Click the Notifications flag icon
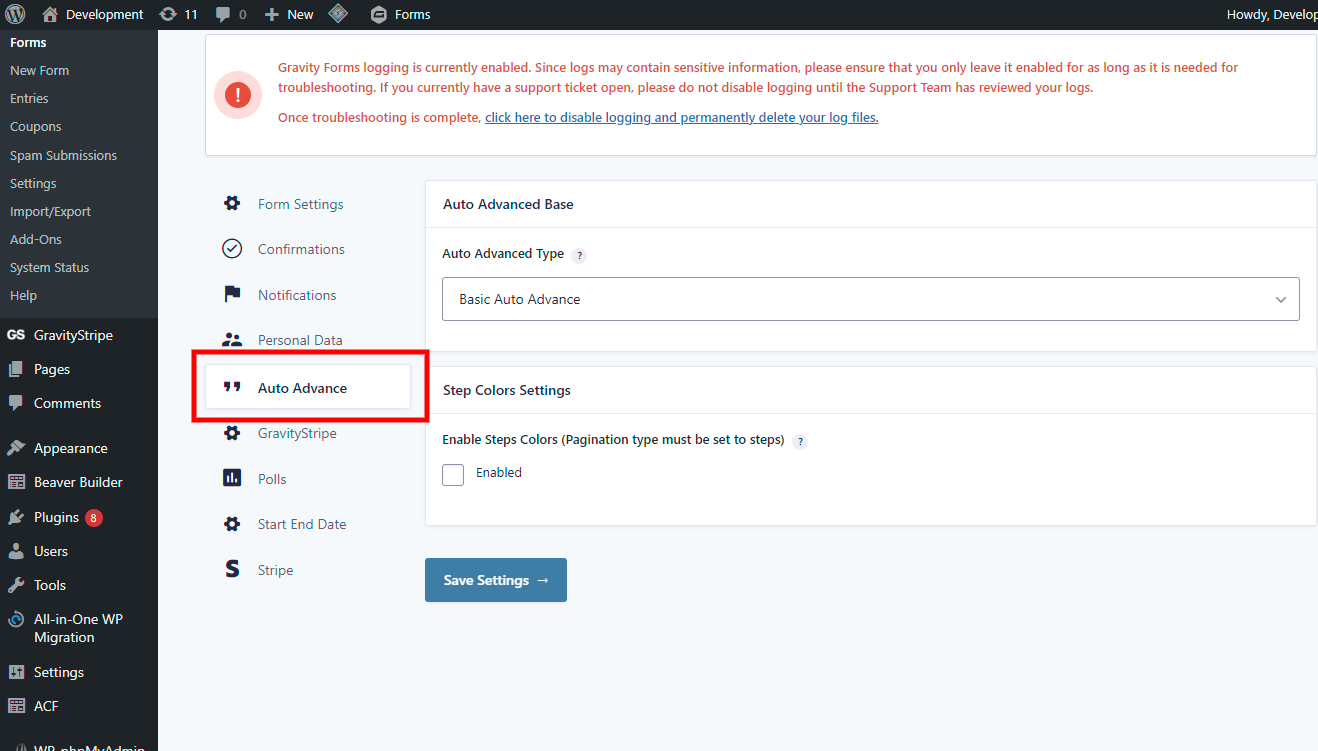1318x751 pixels. (x=232, y=295)
